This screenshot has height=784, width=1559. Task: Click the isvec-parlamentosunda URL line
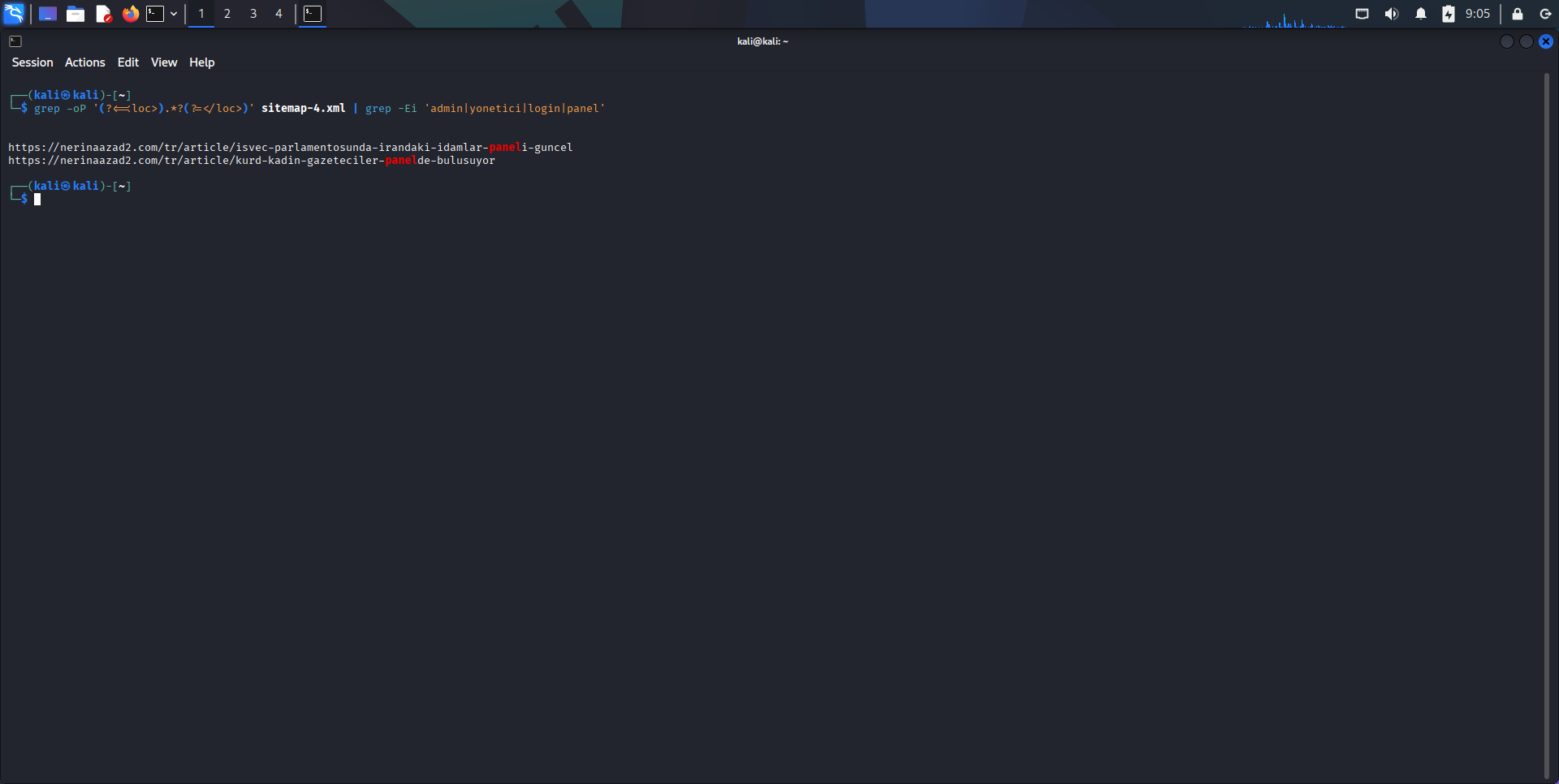pos(291,148)
